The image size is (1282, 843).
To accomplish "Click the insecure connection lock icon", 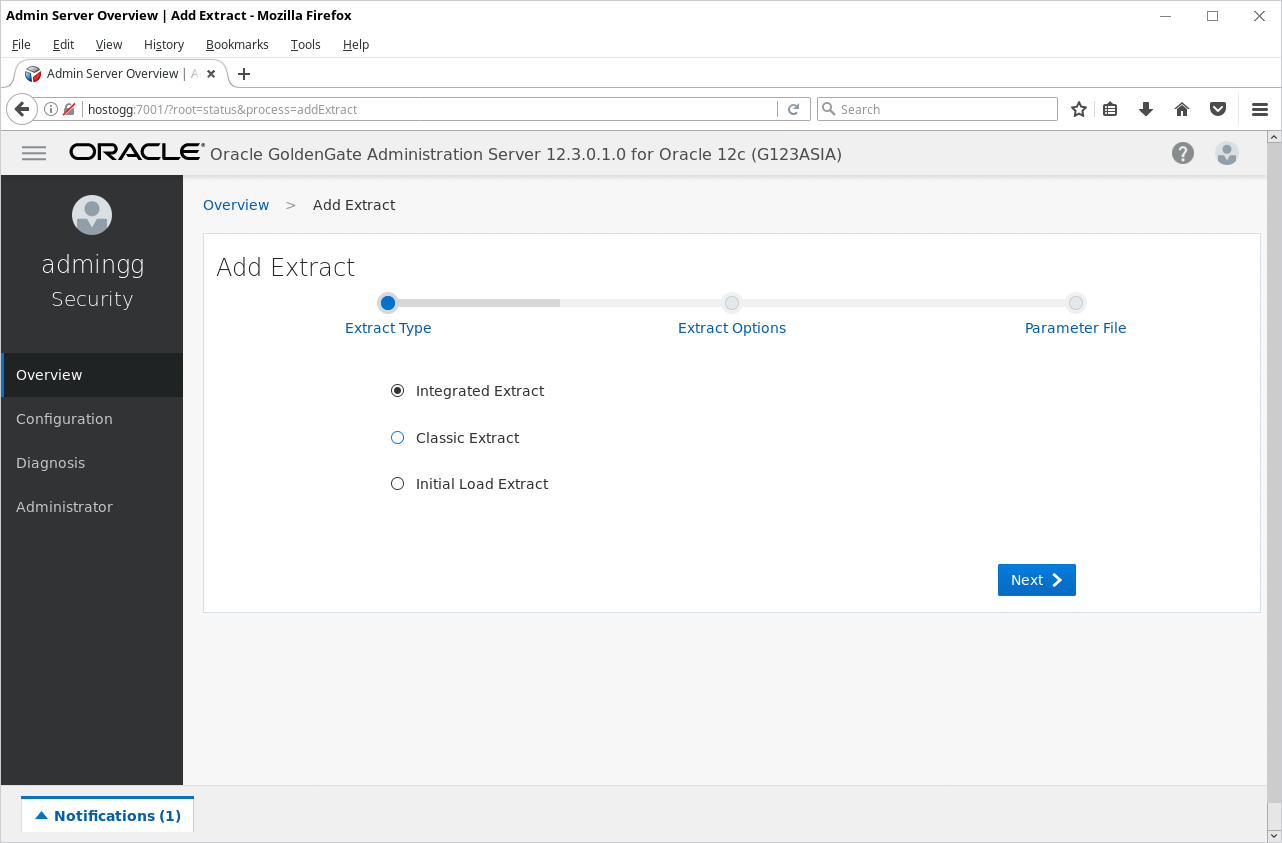I will (69, 109).
